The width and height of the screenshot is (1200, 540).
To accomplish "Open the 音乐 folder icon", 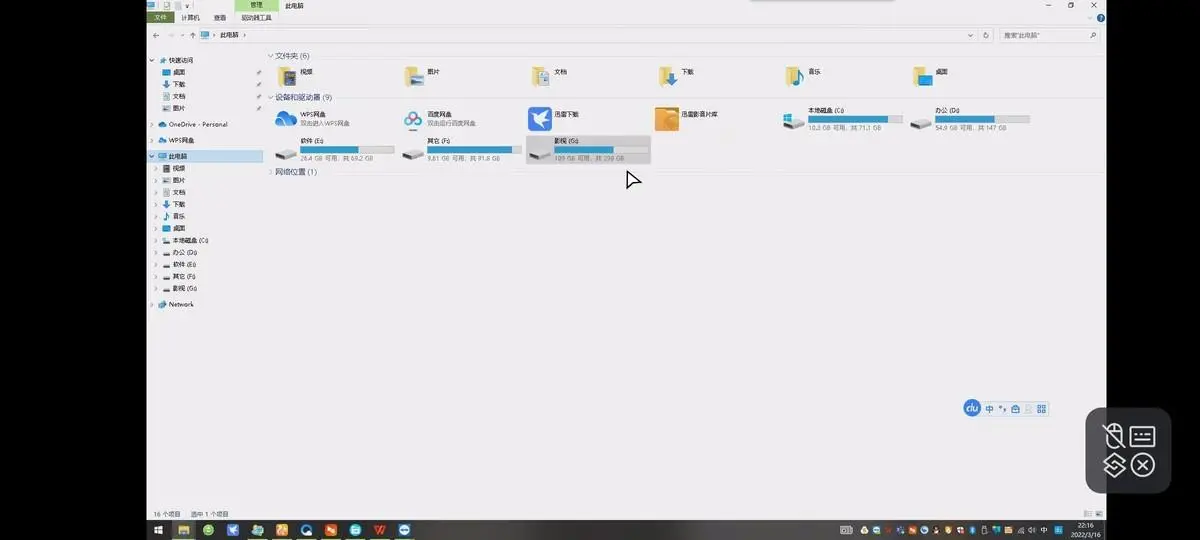I will [x=794, y=77].
